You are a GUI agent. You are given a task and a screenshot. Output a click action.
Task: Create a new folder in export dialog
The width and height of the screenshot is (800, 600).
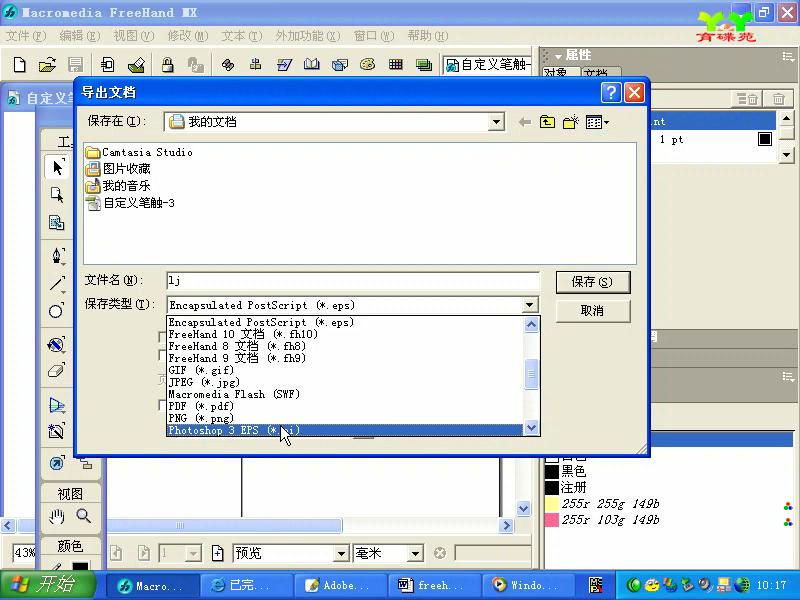coord(570,122)
